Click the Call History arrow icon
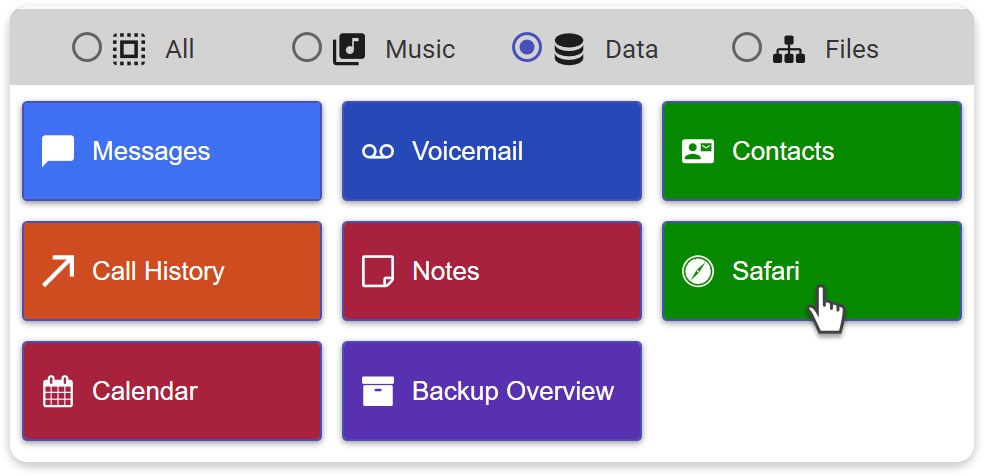The width and height of the screenshot is (984, 476). 58,271
